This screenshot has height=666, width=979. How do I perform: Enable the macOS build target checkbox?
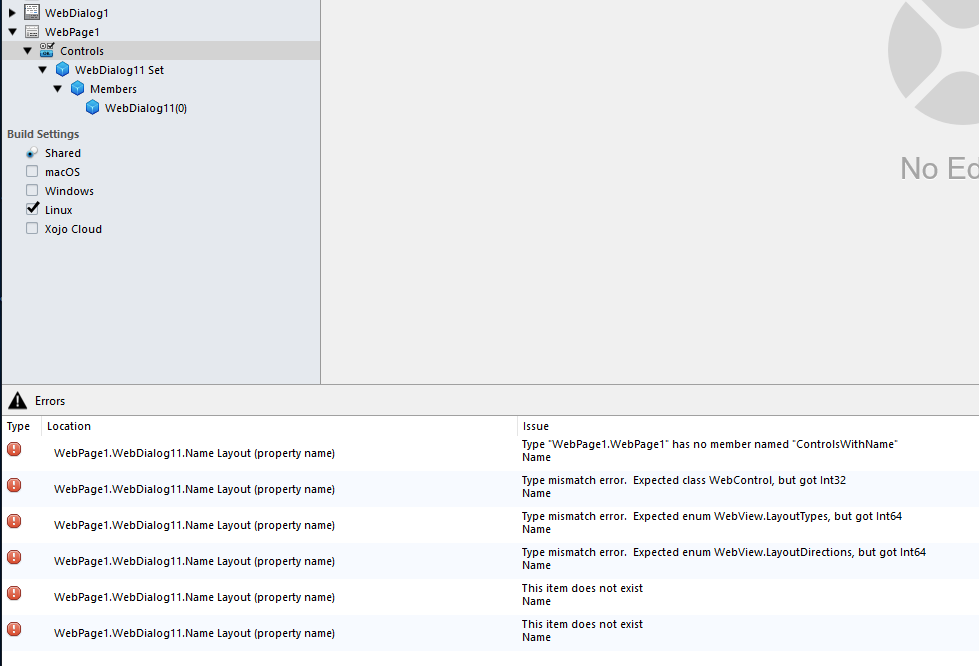pyautogui.click(x=32, y=171)
